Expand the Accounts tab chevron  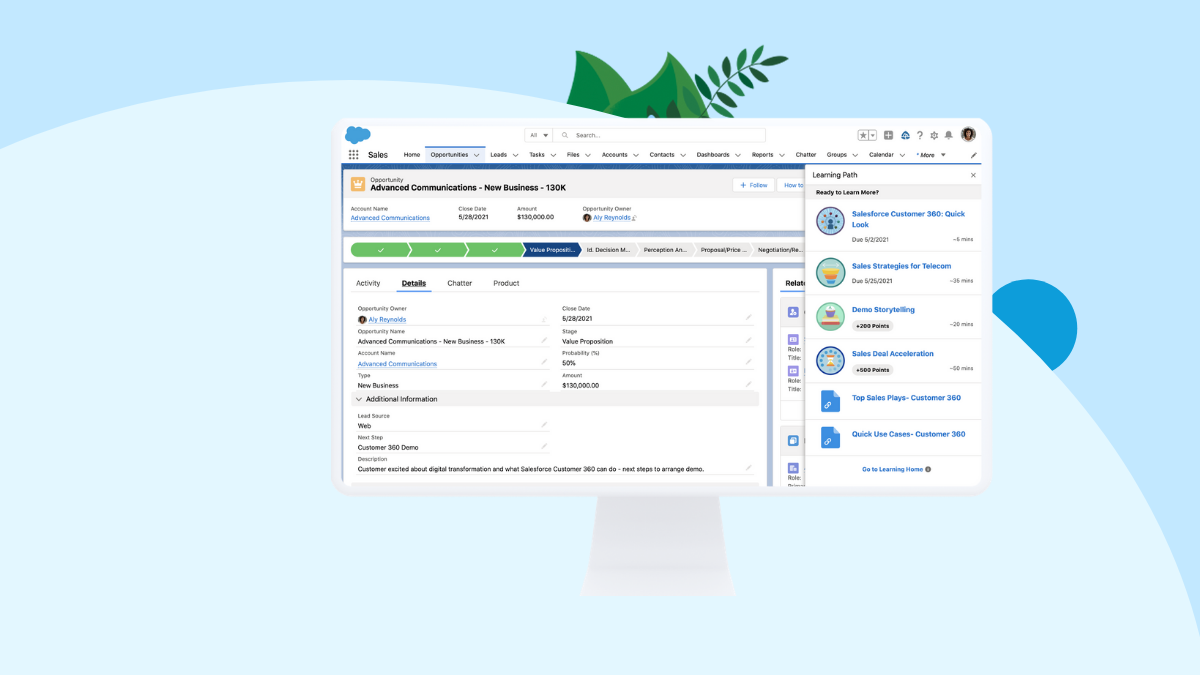point(636,155)
